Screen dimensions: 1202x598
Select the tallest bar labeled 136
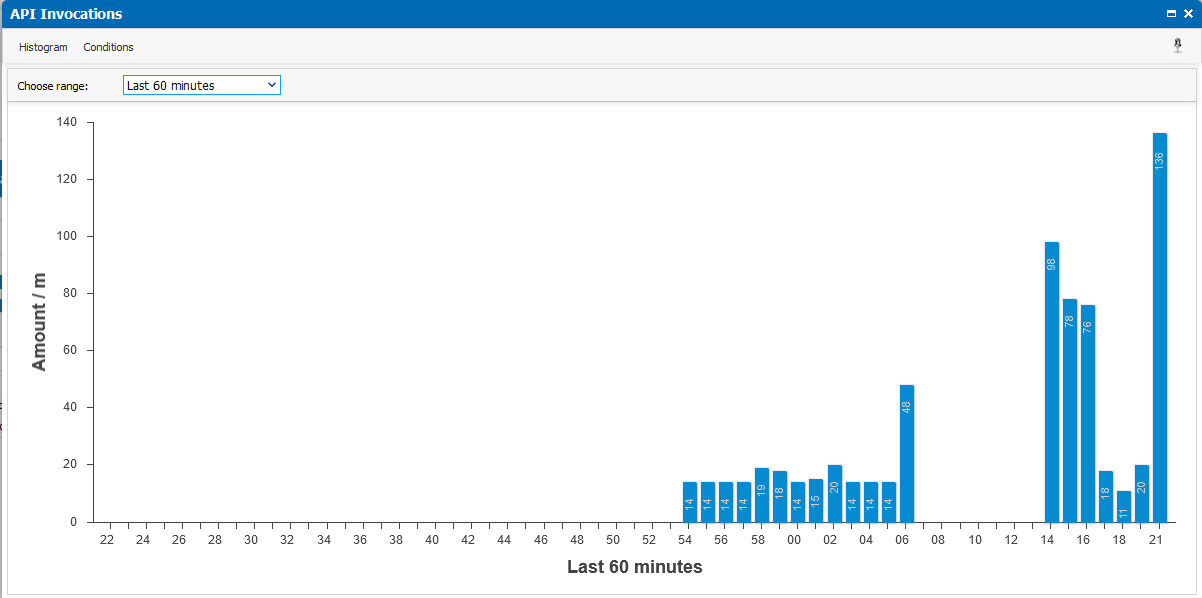point(1160,330)
